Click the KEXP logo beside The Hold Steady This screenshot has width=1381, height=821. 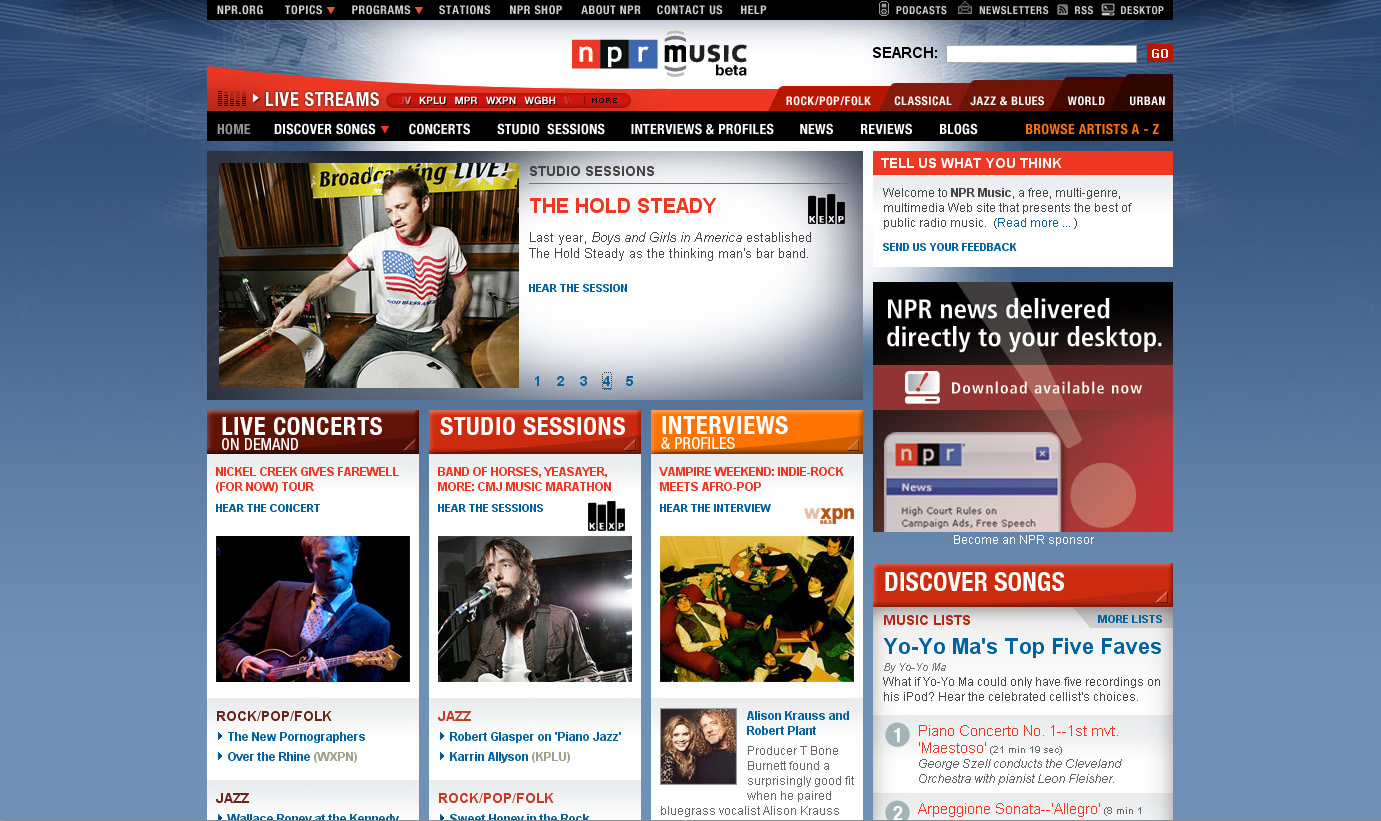(826, 209)
